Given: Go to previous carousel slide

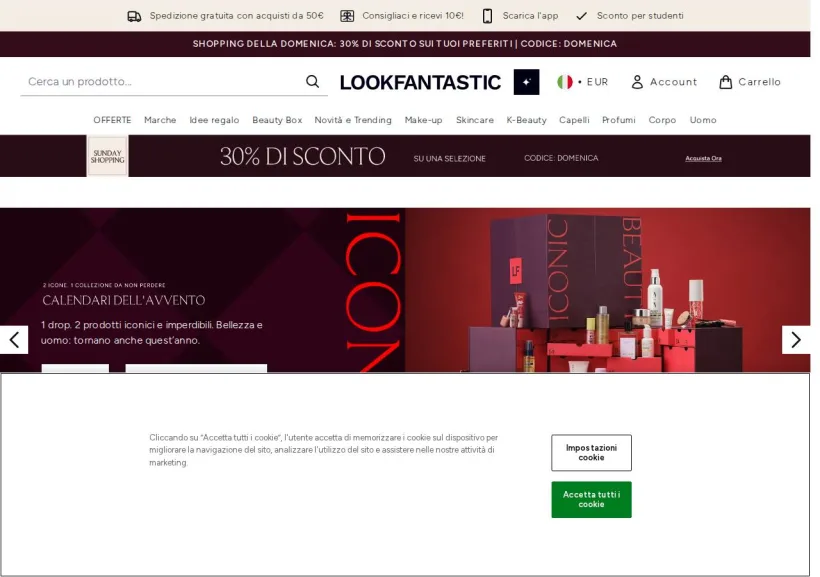Looking at the screenshot, I should pos(14,340).
